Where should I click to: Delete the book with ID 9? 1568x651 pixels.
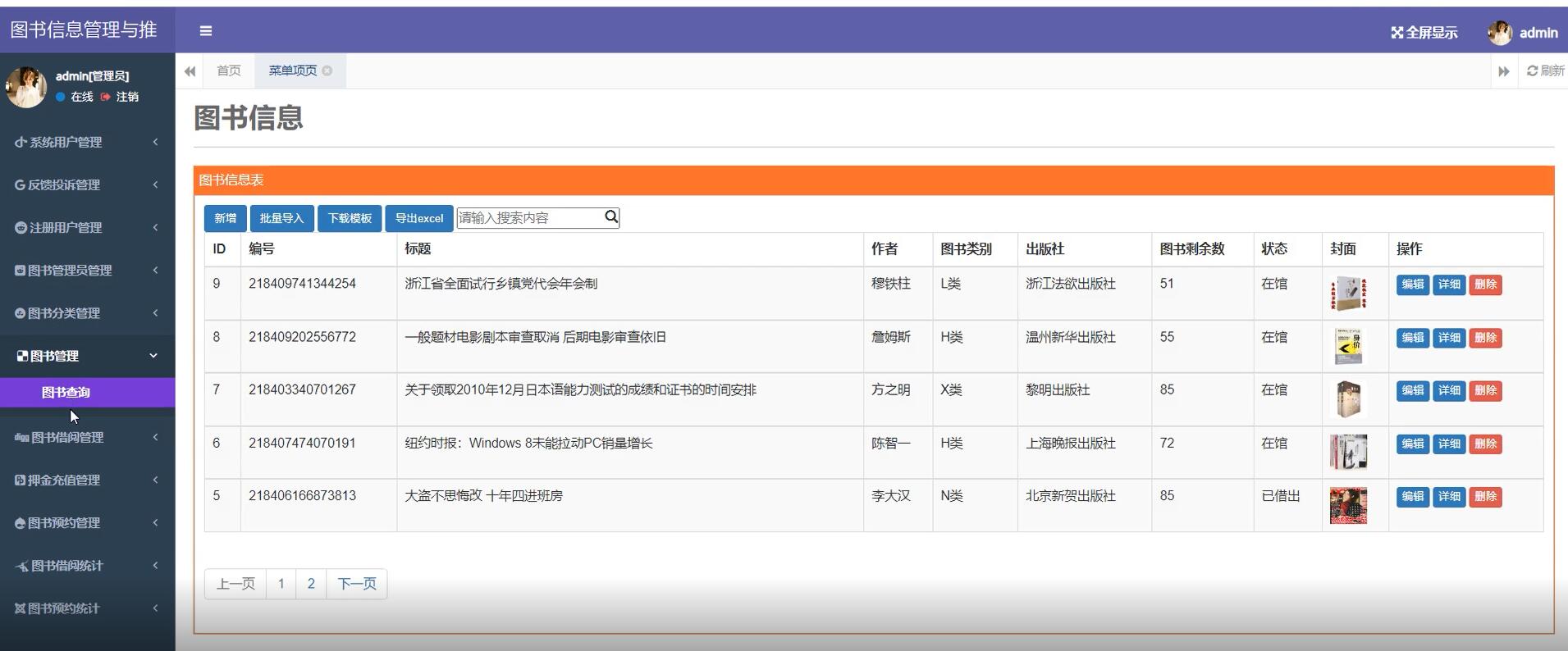point(1485,285)
